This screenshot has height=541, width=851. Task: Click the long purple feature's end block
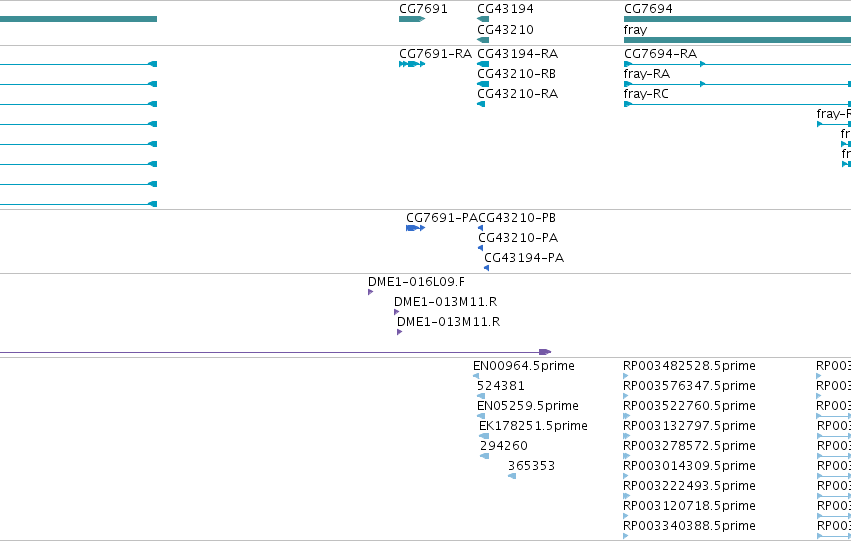(545, 352)
